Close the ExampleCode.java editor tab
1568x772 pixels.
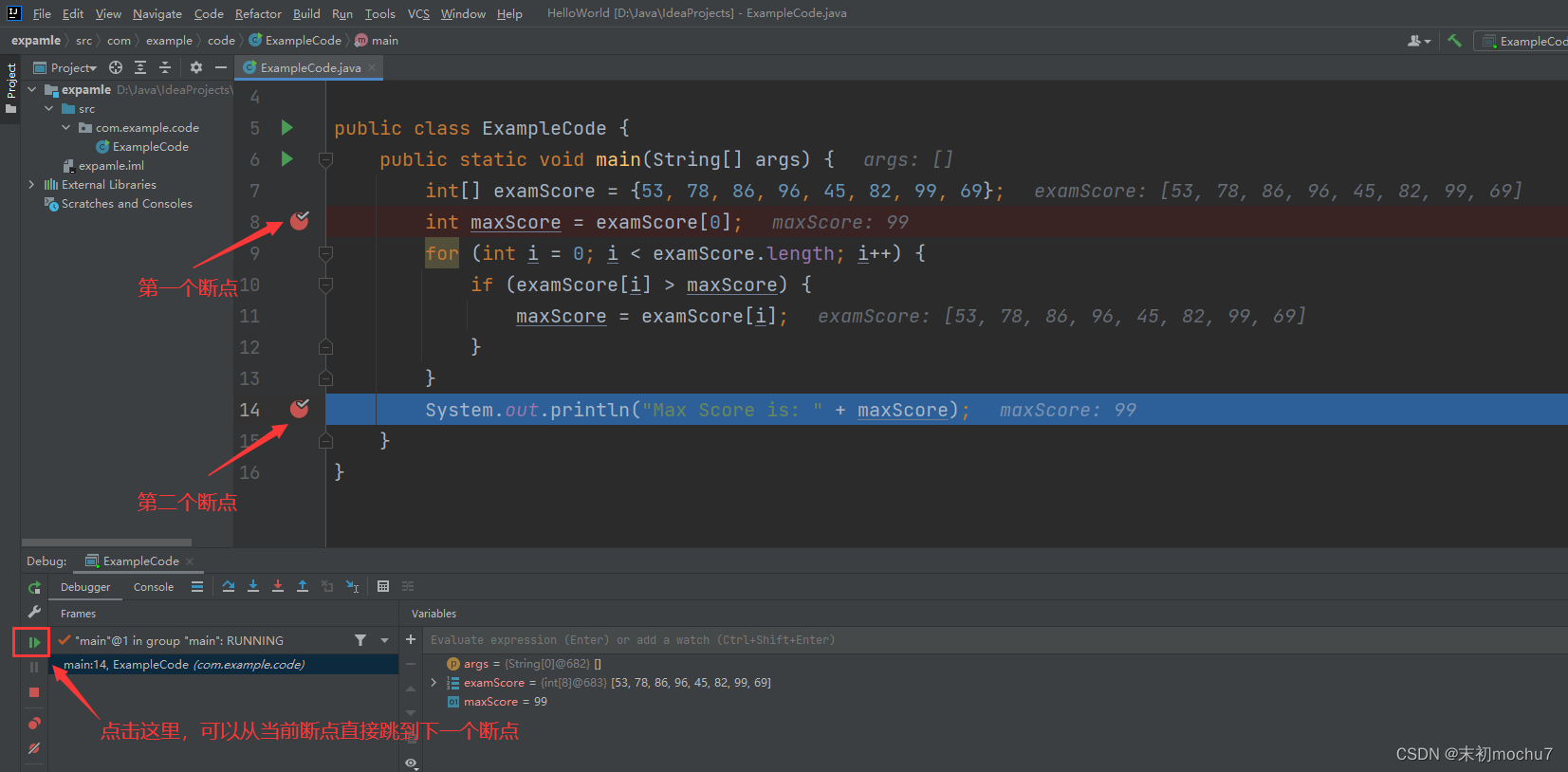pyautogui.click(x=373, y=67)
